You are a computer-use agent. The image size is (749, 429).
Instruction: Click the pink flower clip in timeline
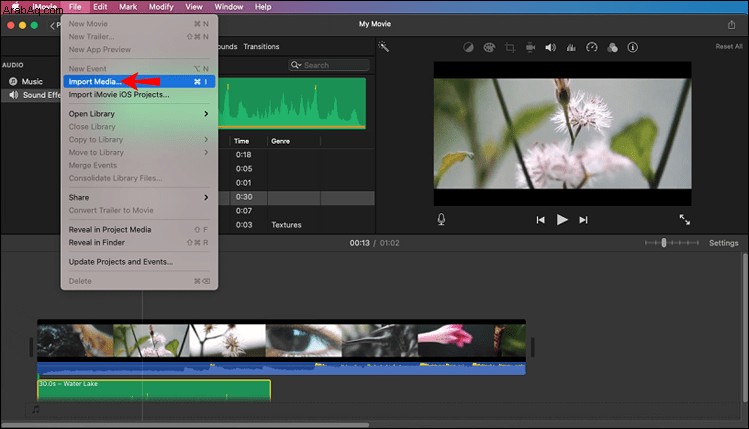(455, 340)
